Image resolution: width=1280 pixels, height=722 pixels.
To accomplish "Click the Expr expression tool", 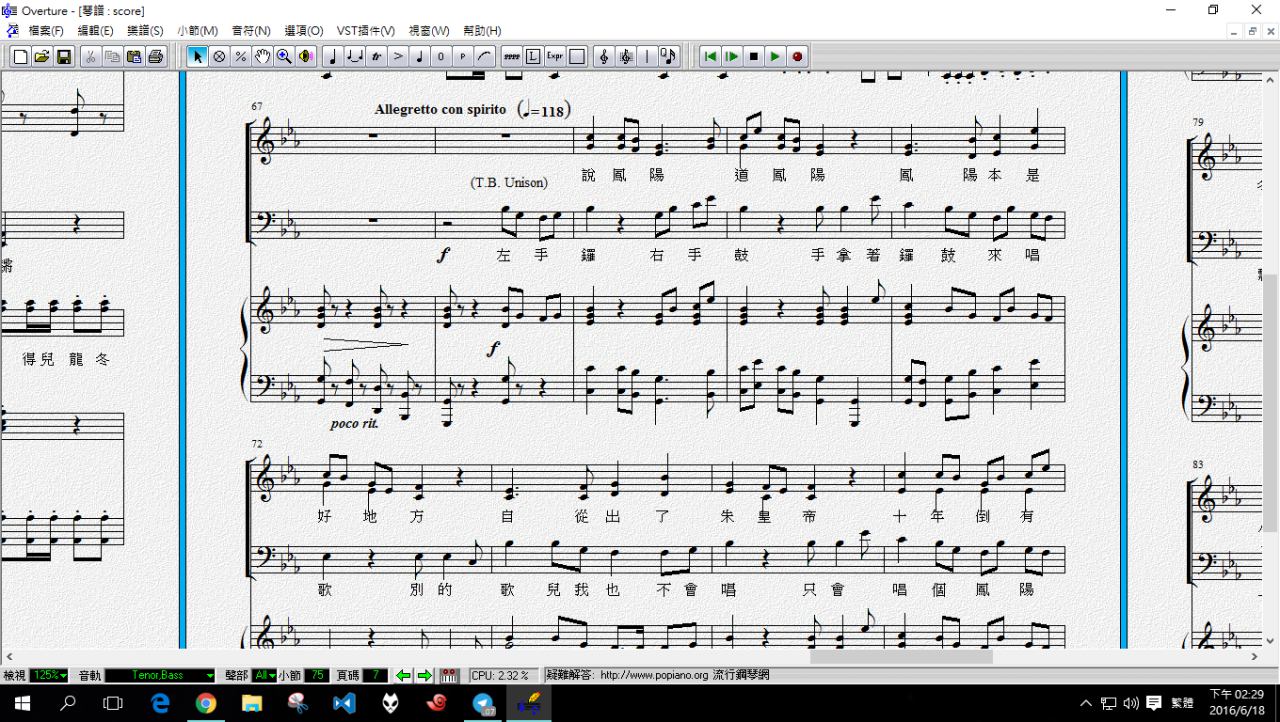I will (x=555, y=57).
